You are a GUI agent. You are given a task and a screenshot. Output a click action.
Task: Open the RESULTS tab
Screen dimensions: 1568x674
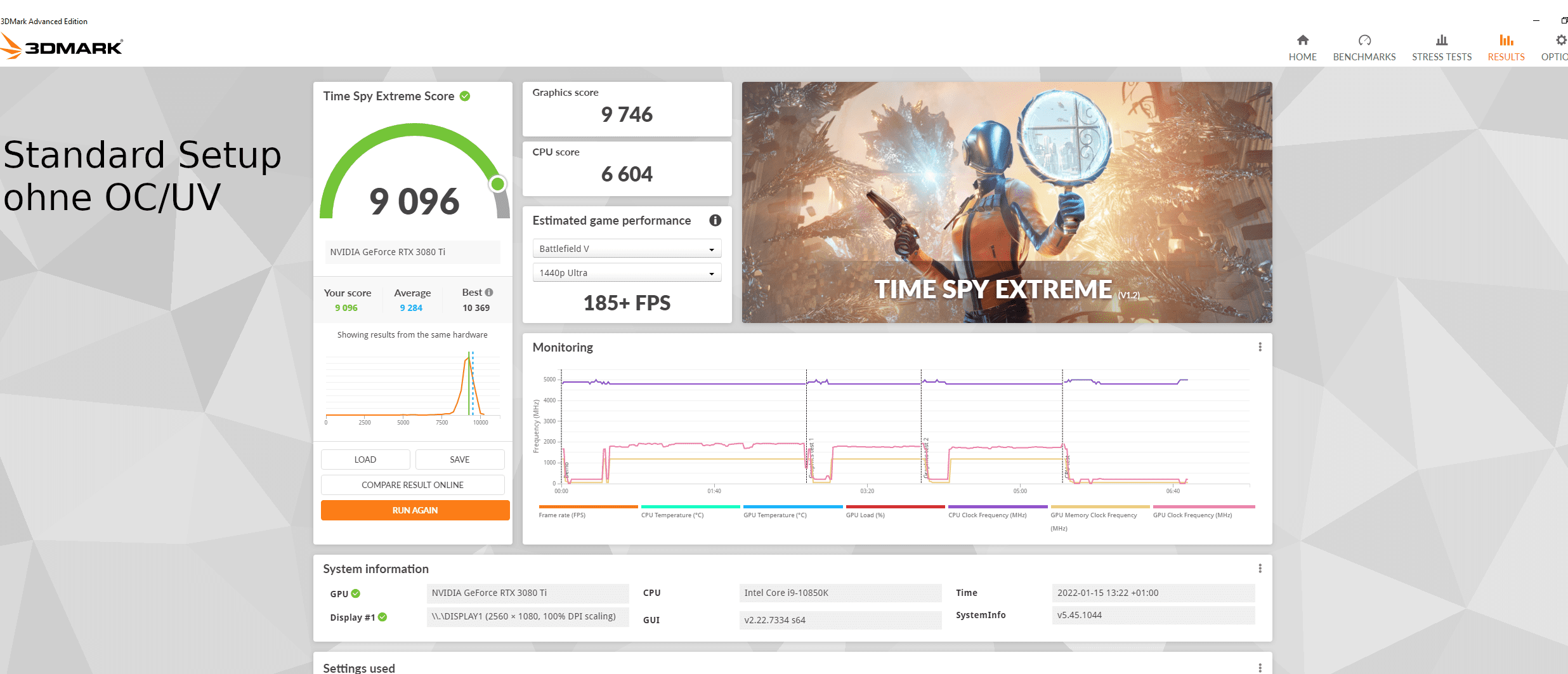point(1506,48)
